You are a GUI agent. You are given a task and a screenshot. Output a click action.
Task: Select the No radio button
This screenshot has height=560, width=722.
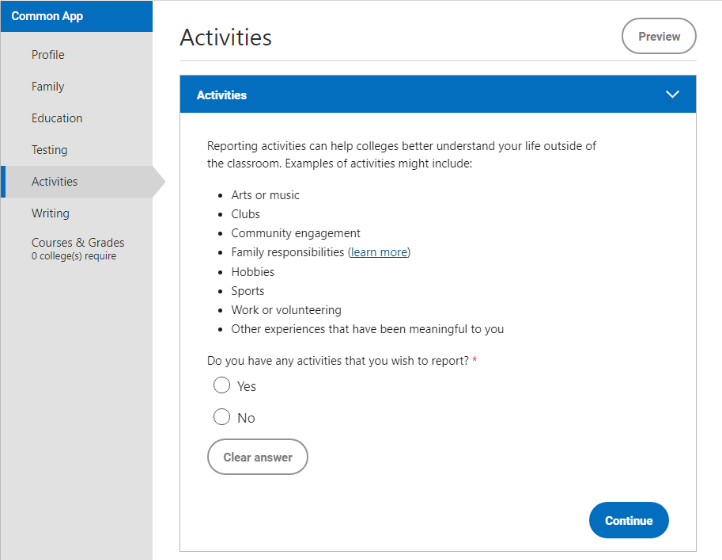tap(221, 417)
